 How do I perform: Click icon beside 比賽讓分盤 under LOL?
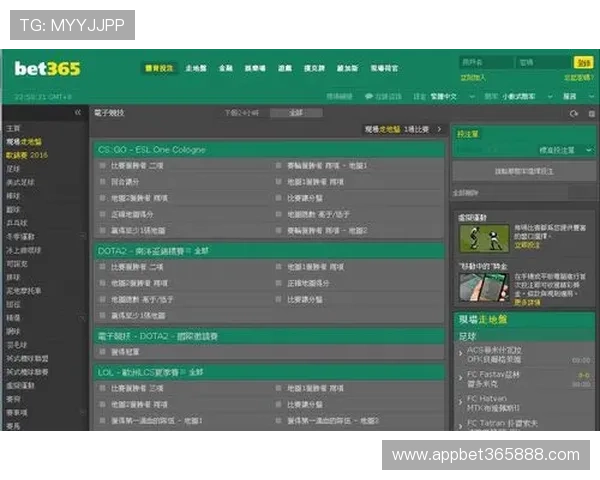click(279, 404)
